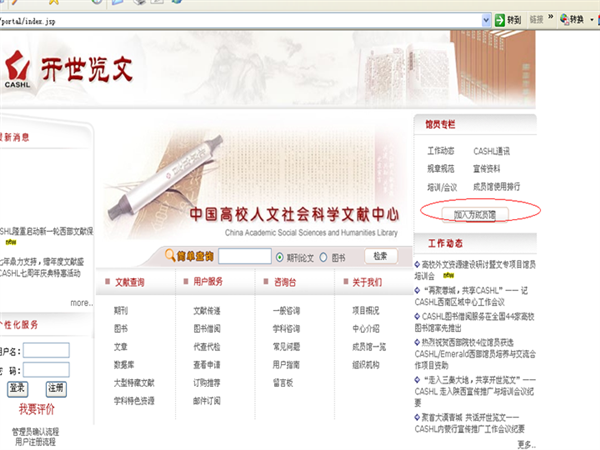This screenshot has width=600, height=450.
Task: Open the 一般咨询 link
Action: pyautogui.click(x=286, y=311)
